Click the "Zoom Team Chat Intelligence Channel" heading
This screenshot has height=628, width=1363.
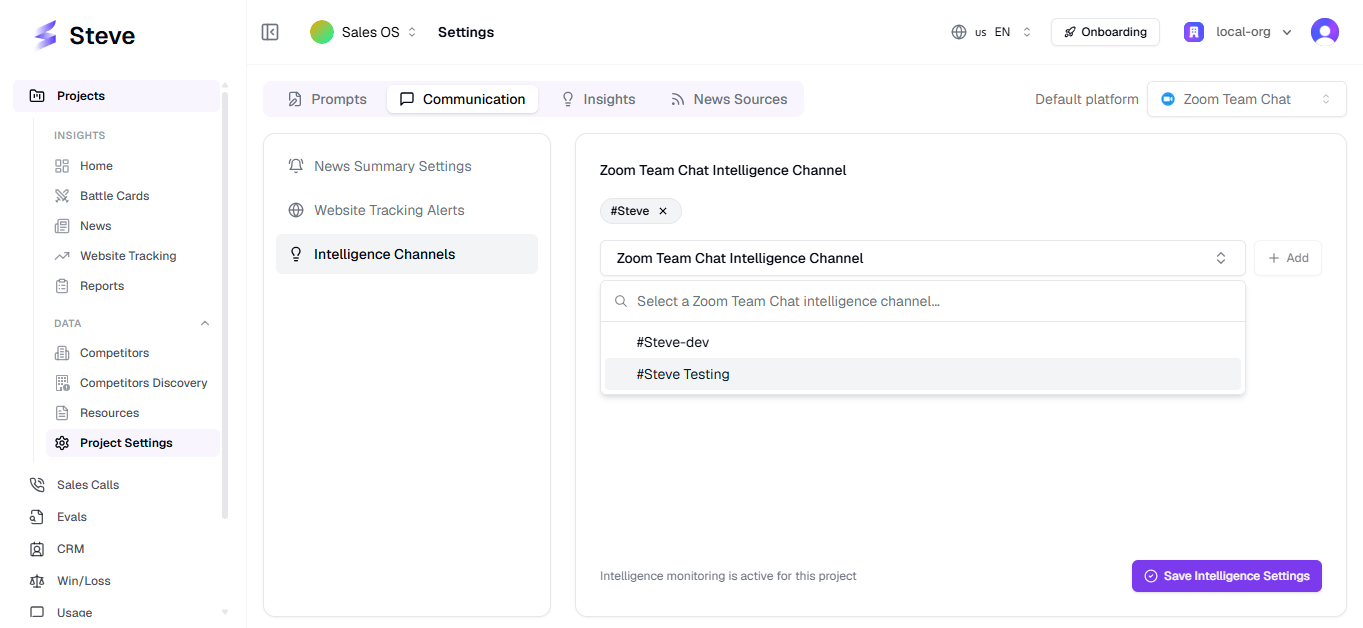click(723, 170)
